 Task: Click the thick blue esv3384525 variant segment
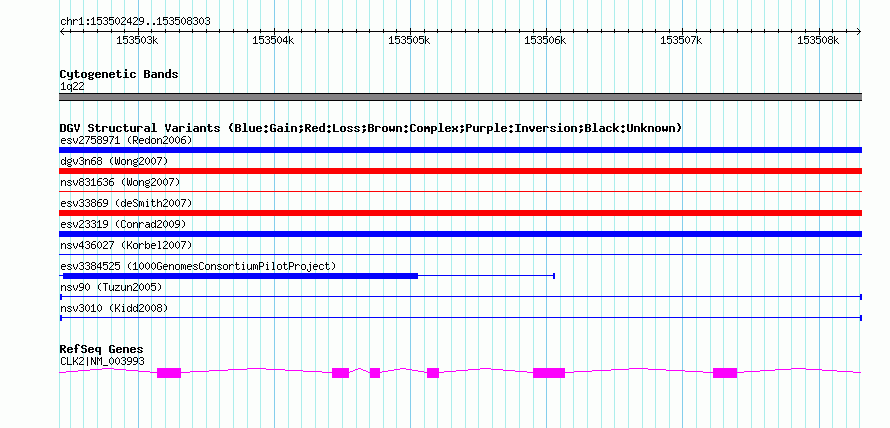click(x=239, y=276)
